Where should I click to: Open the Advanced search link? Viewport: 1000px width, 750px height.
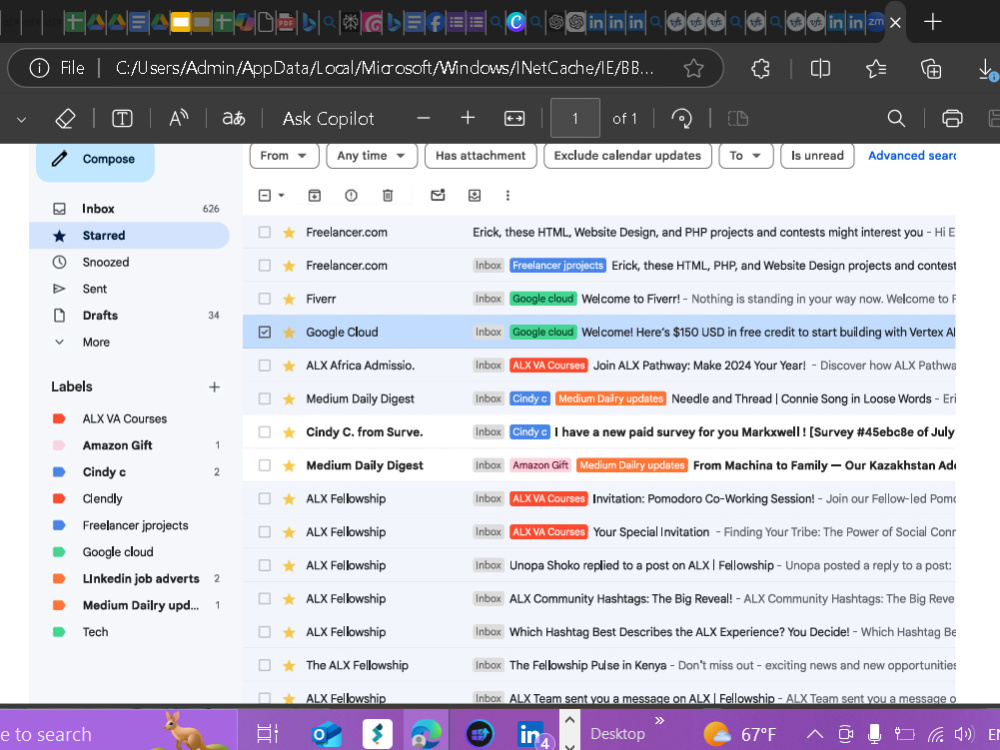pos(911,156)
